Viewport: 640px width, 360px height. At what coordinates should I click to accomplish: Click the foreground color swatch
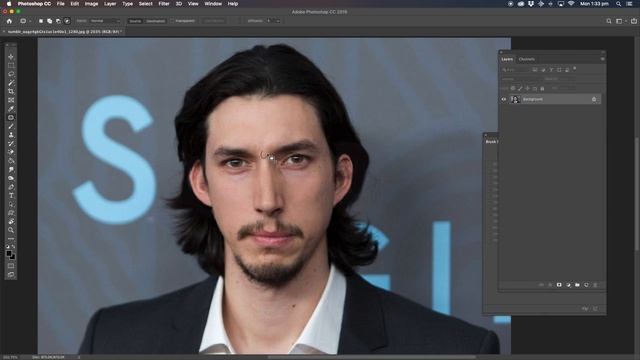(x=9, y=254)
